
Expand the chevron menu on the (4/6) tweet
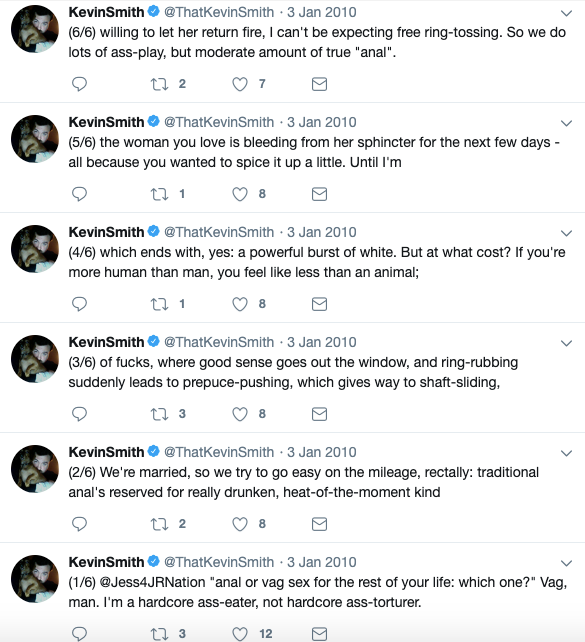coord(566,233)
